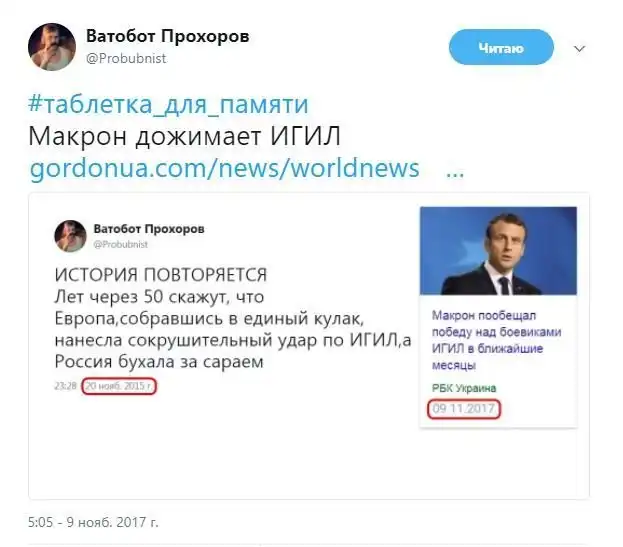Click embedded tweet author name Ватобот Прохоров
The image size is (623, 547).
(x=149, y=229)
